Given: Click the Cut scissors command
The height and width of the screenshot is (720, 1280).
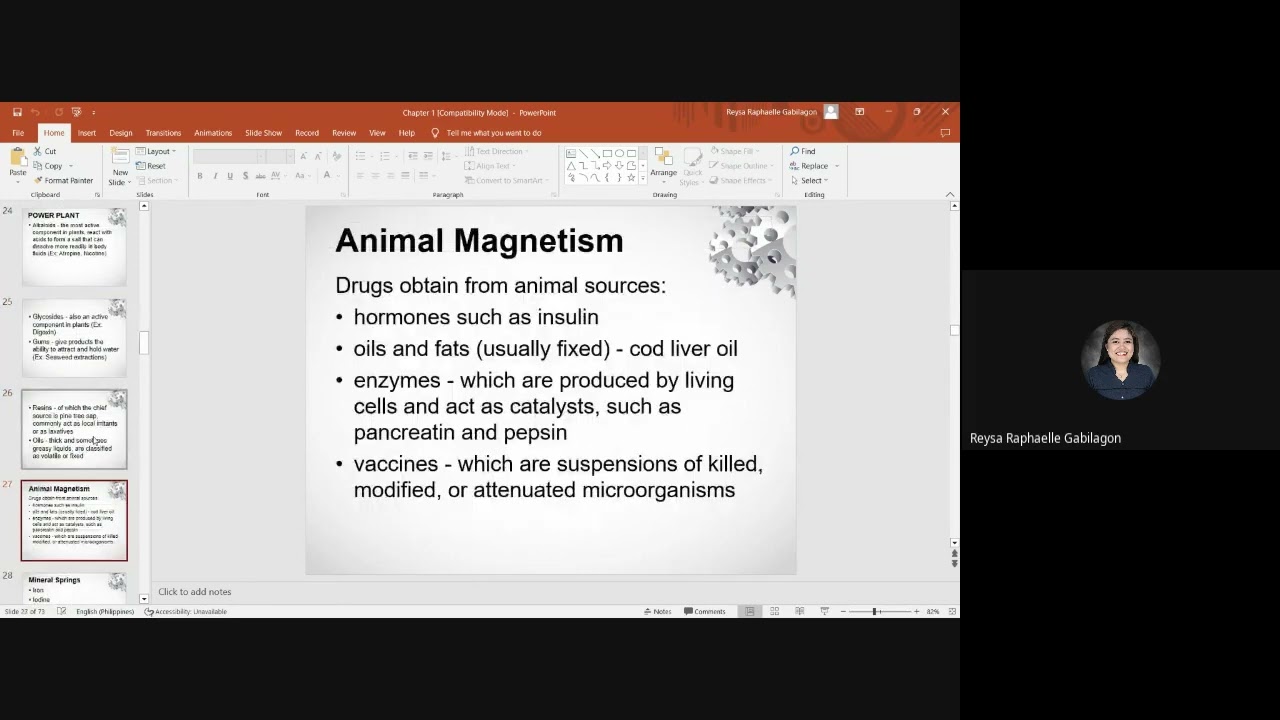Looking at the screenshot, I should tap(44, 151).
